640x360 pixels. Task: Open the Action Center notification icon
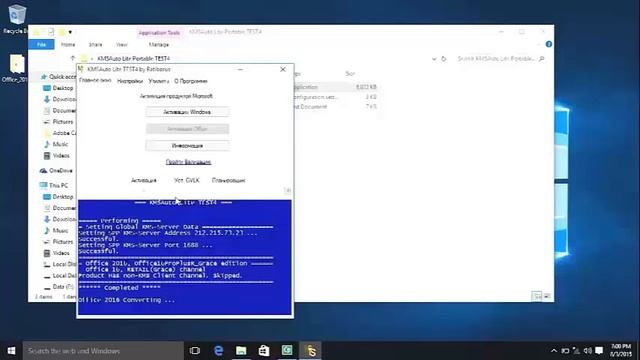coord(599,351)
